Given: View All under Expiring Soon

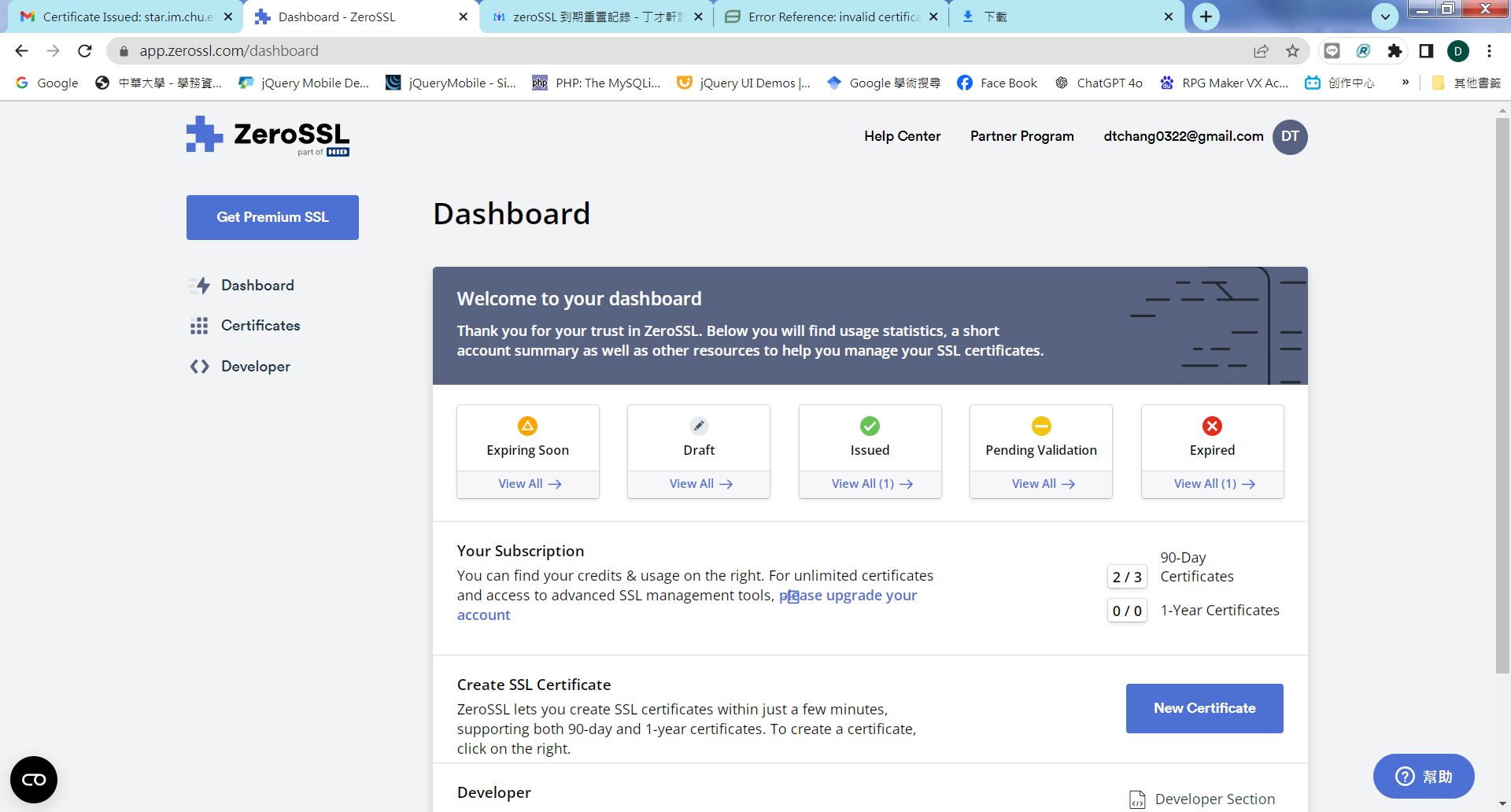Looking at the screenshot, I should pos(529,484).
